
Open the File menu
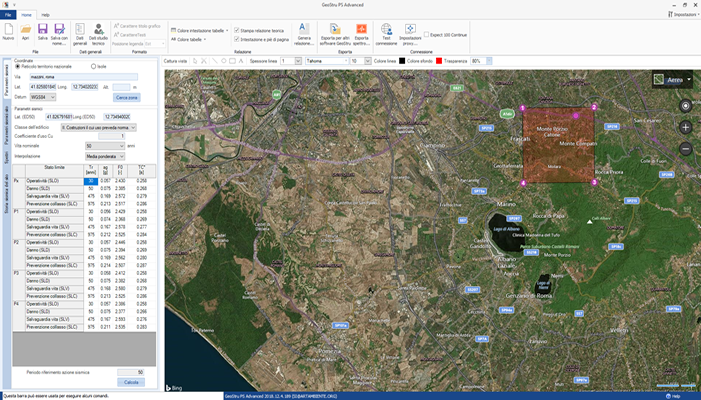8,15
